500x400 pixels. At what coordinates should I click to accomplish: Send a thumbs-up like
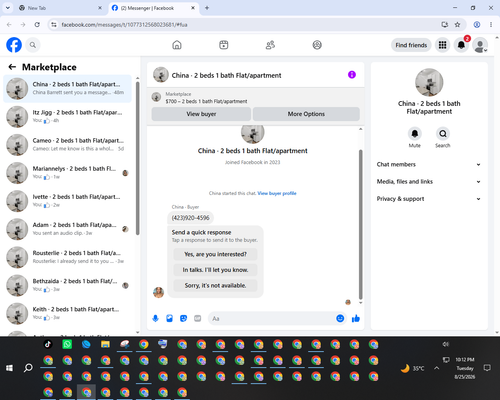coord(356,318)
